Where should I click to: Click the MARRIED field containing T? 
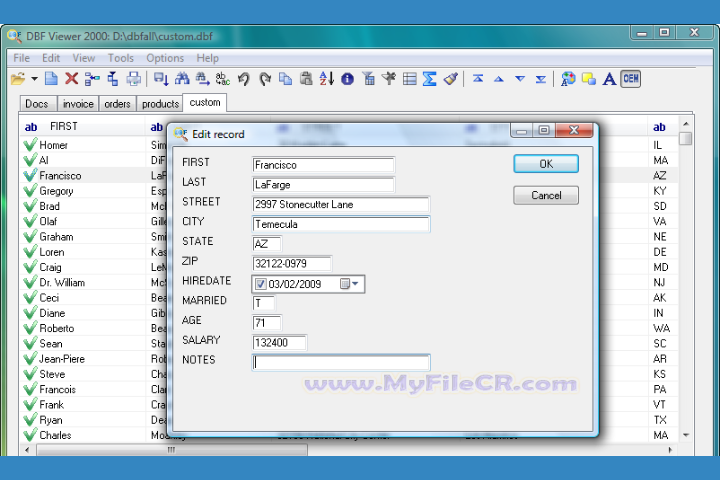coord(264,303)
